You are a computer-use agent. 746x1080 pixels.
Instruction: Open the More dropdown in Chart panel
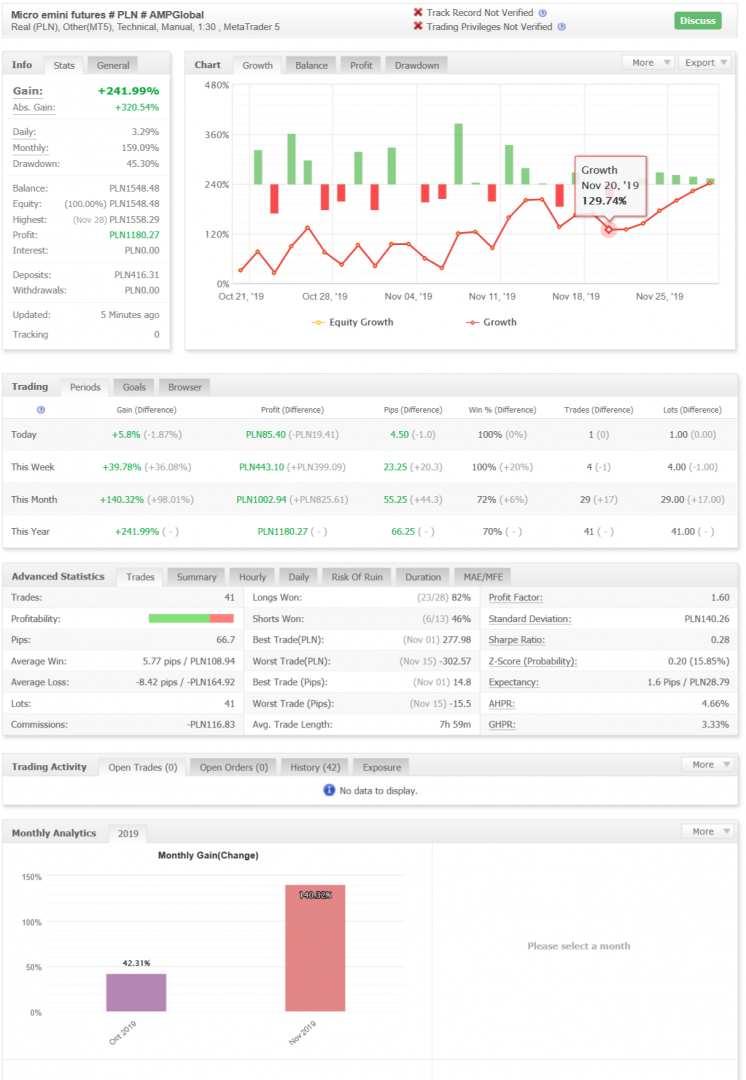point(649,63)
